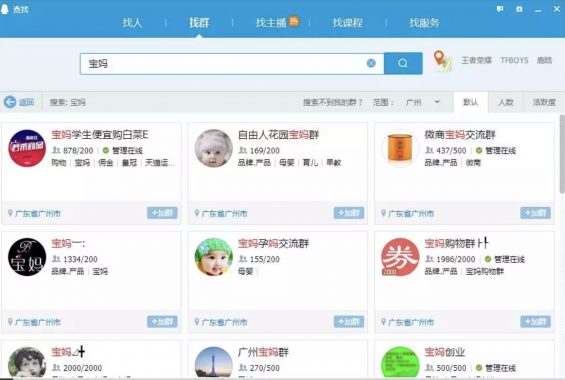Sort results by 人数
Viewport: 565px width, 380px height.
[506, 102]
